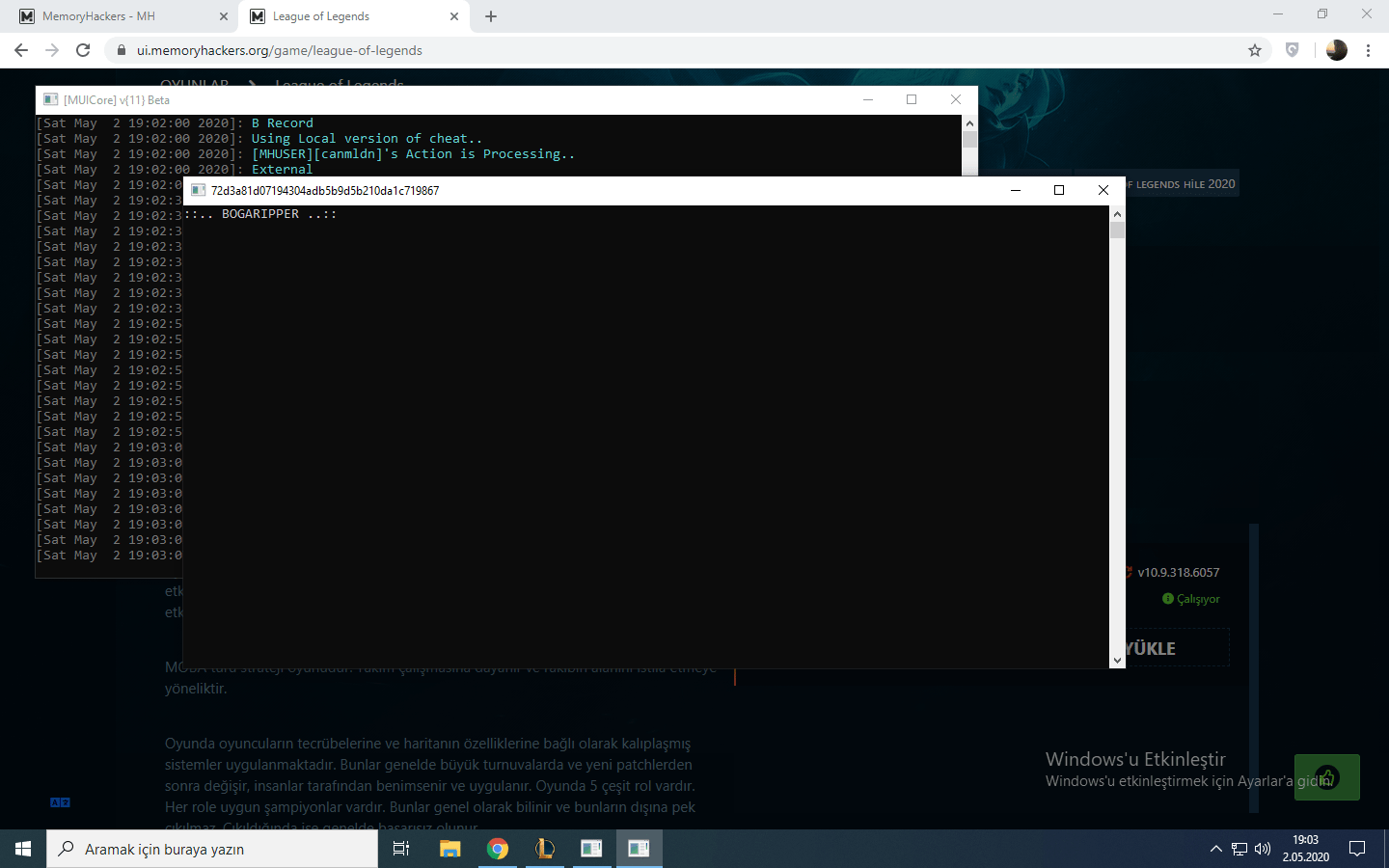Open the Windows Start menu
Image resolution: width=1389 pixels, height=868 pixels.
(x=23, y=849)
